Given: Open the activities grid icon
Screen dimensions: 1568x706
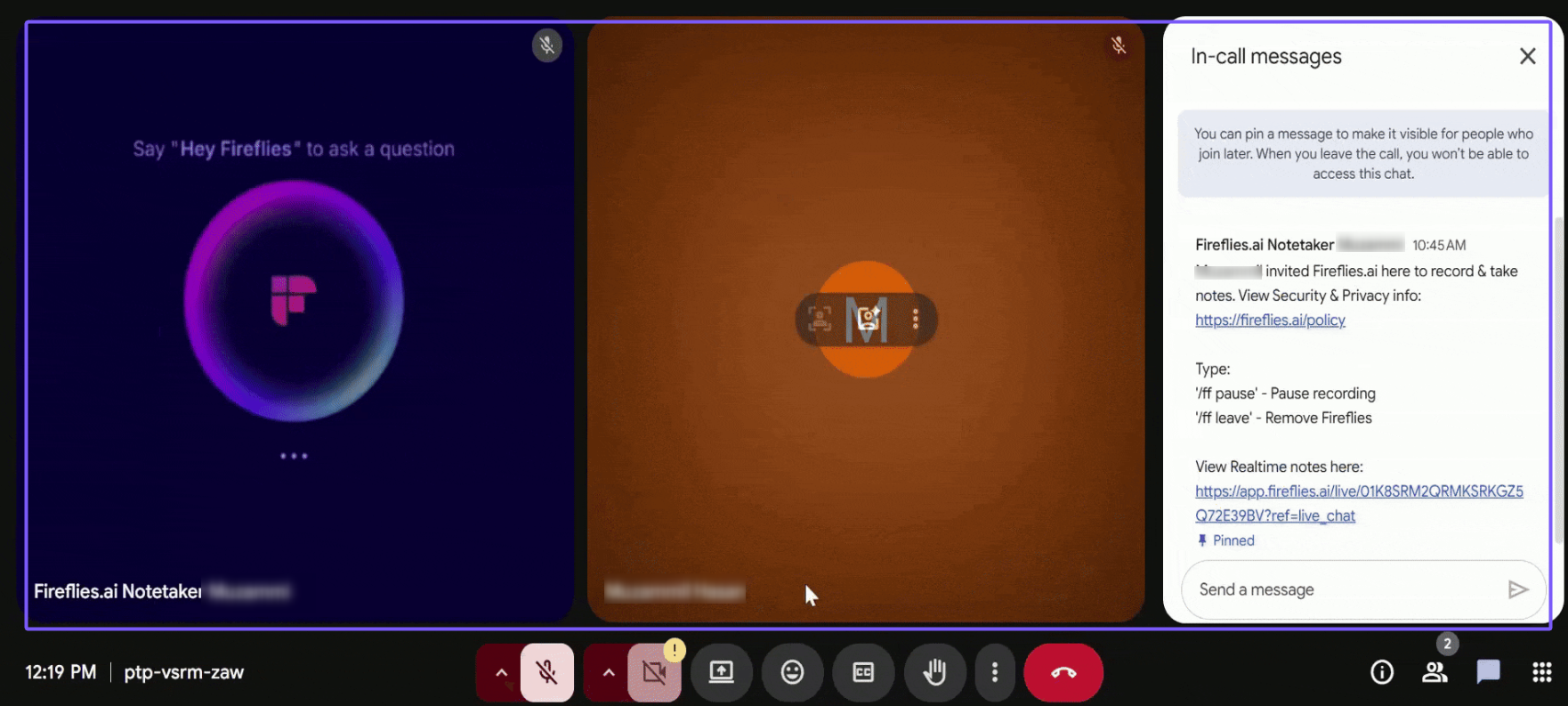Looking at the screenshot, I should [x=1542, y=672].
